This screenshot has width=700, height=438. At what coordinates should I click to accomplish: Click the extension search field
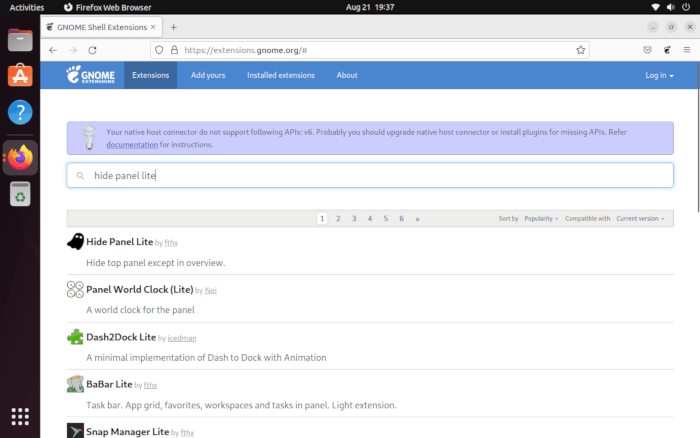click(370, 175)
